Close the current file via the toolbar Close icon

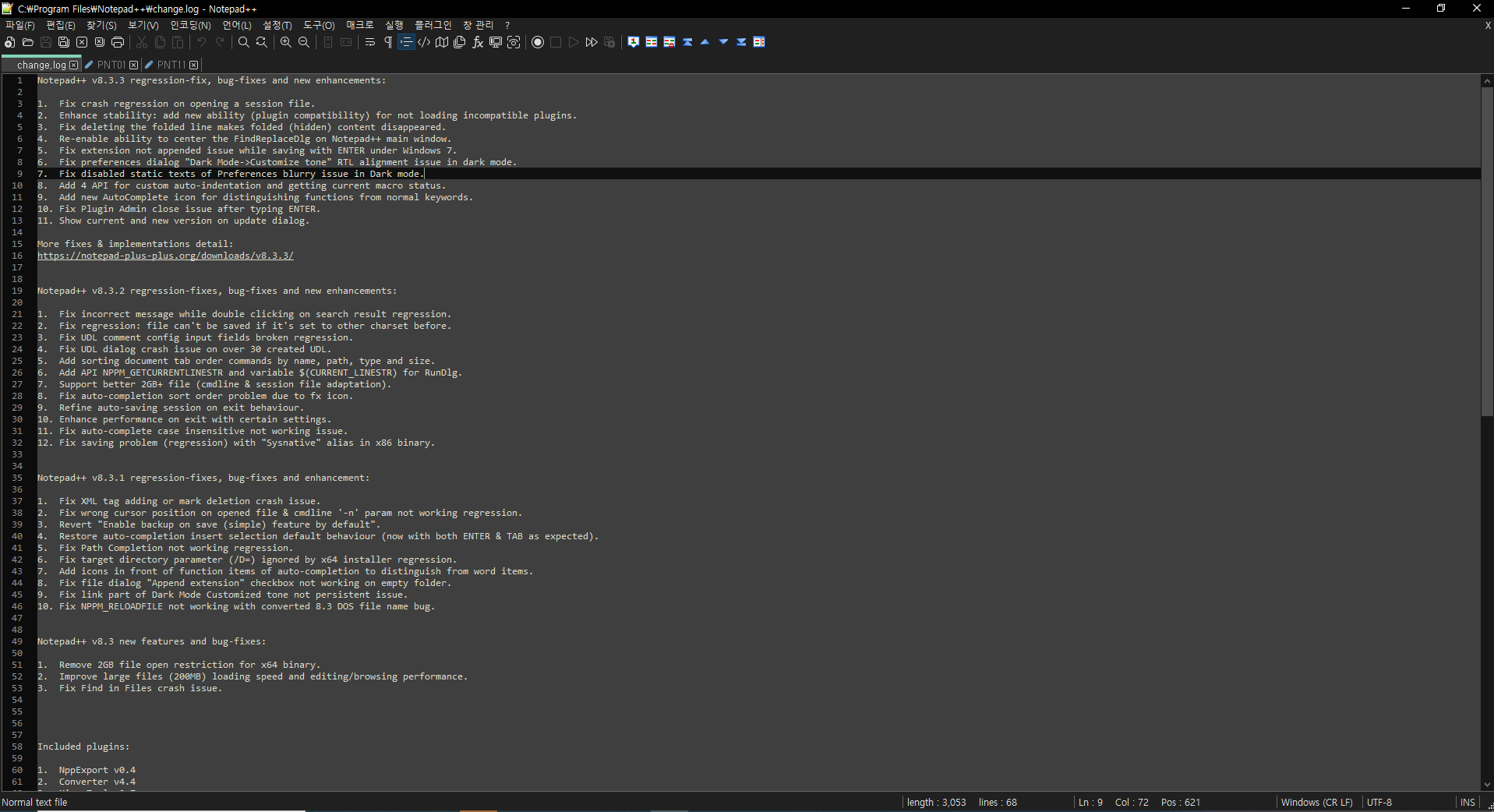pyautogui.click(x=82, y=42)
